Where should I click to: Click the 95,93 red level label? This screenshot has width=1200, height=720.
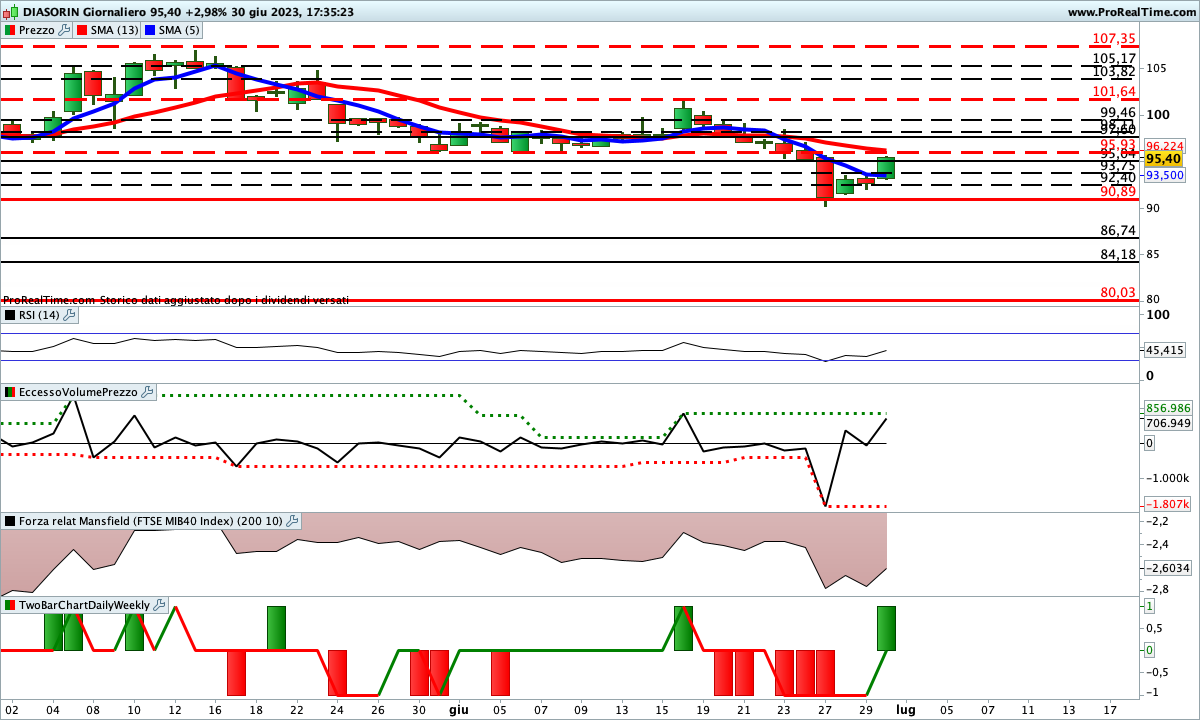(x=1117, y=145)
